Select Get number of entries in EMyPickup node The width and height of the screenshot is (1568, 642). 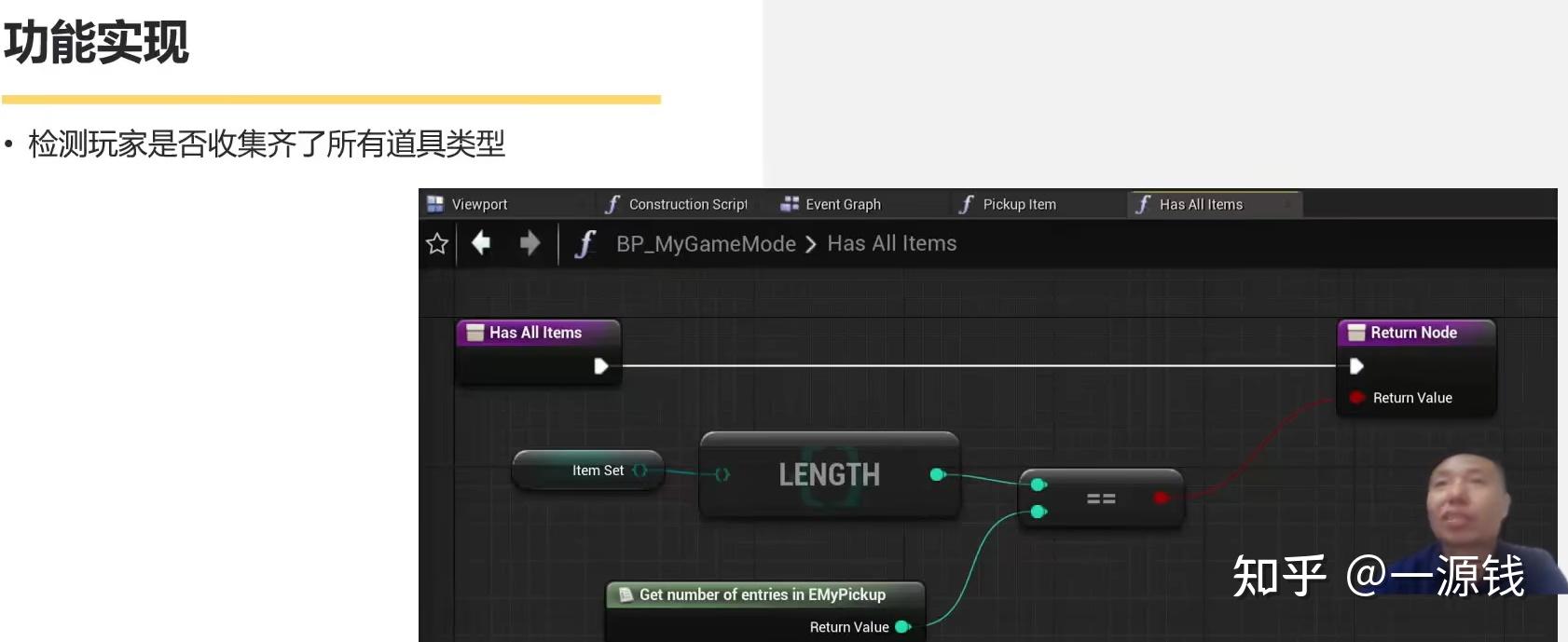764,611
